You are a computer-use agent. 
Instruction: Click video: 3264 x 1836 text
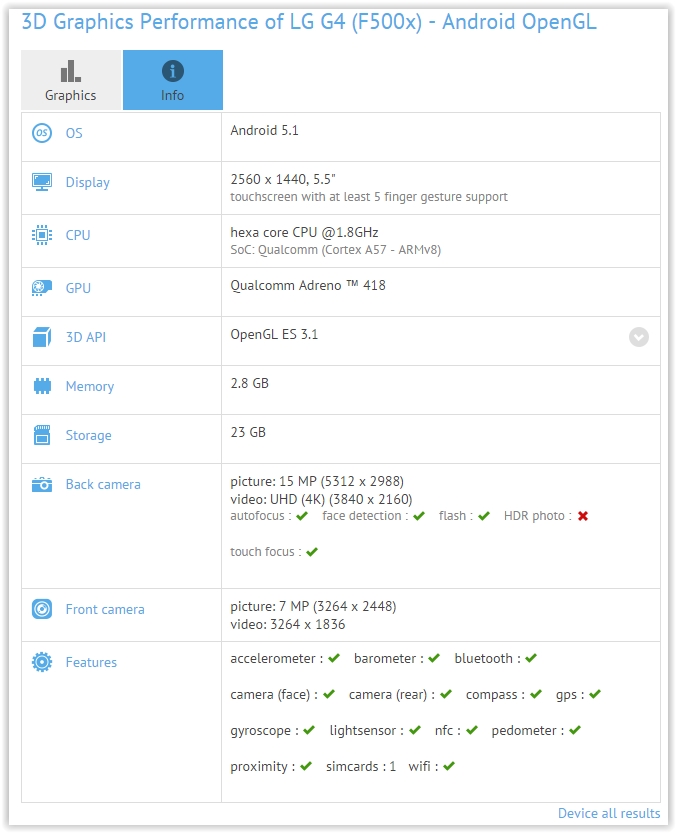288,624
